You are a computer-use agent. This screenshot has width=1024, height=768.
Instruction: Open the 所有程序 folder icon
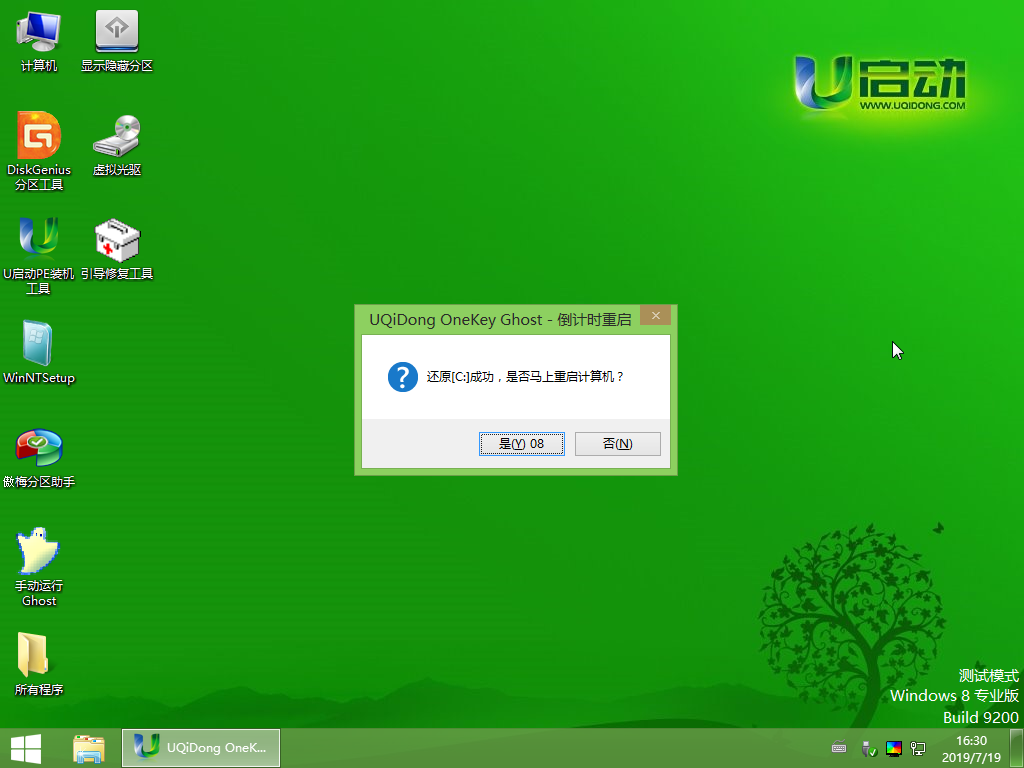(39, 664)
